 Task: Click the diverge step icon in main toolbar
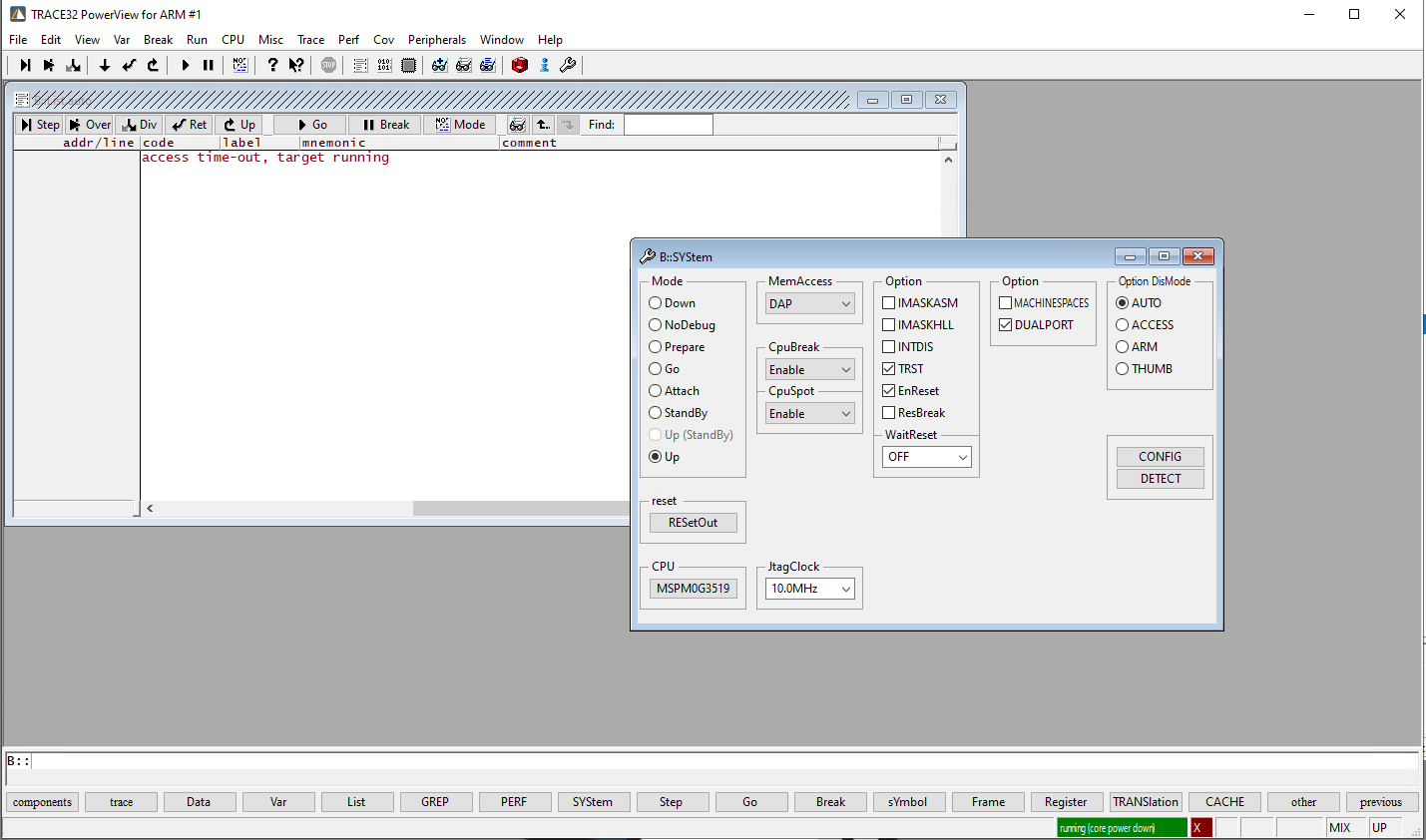pyautogui.click(x=73, y=65)
